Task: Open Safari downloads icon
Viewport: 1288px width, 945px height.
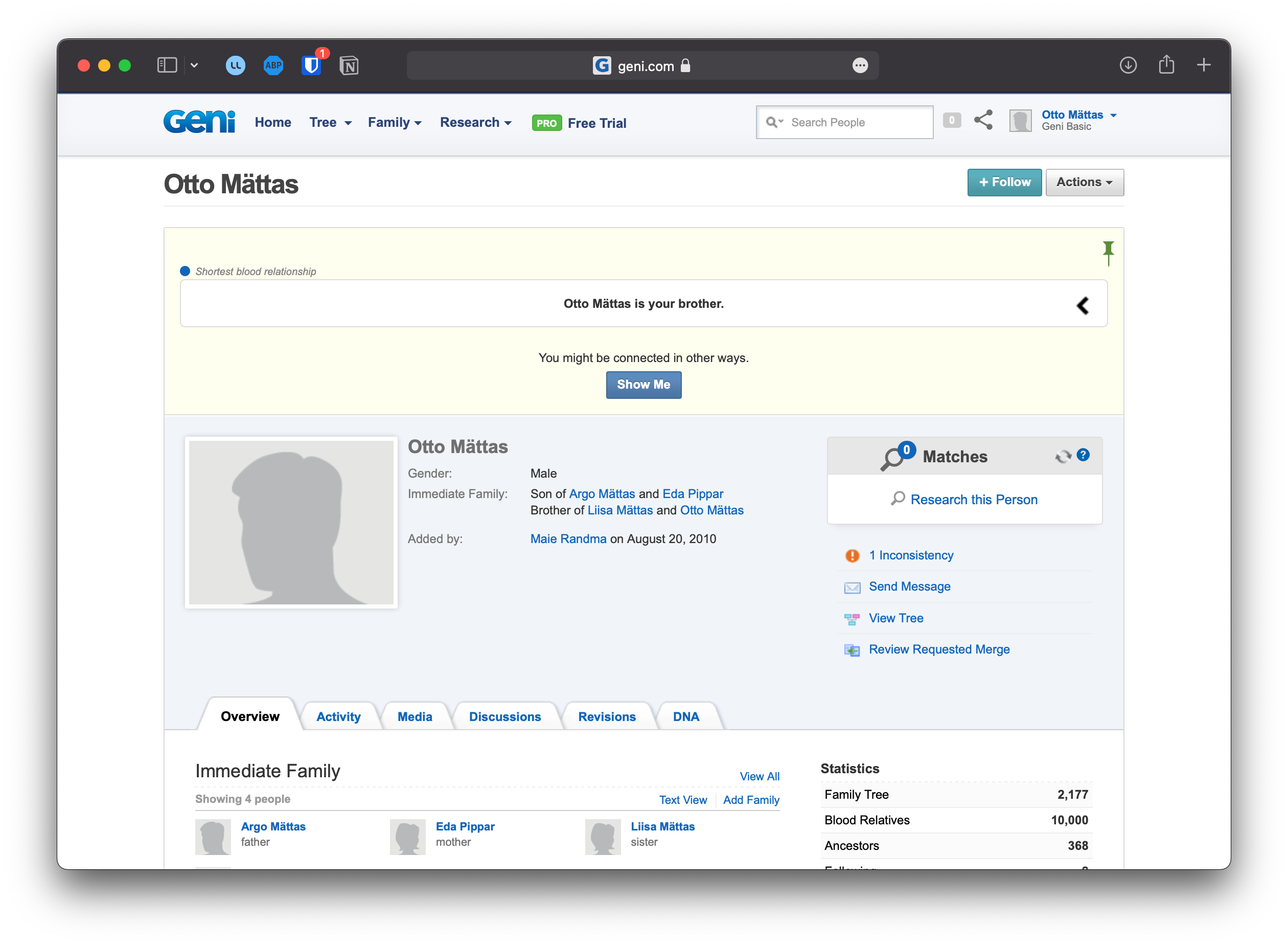Action: click(1128, 65)
